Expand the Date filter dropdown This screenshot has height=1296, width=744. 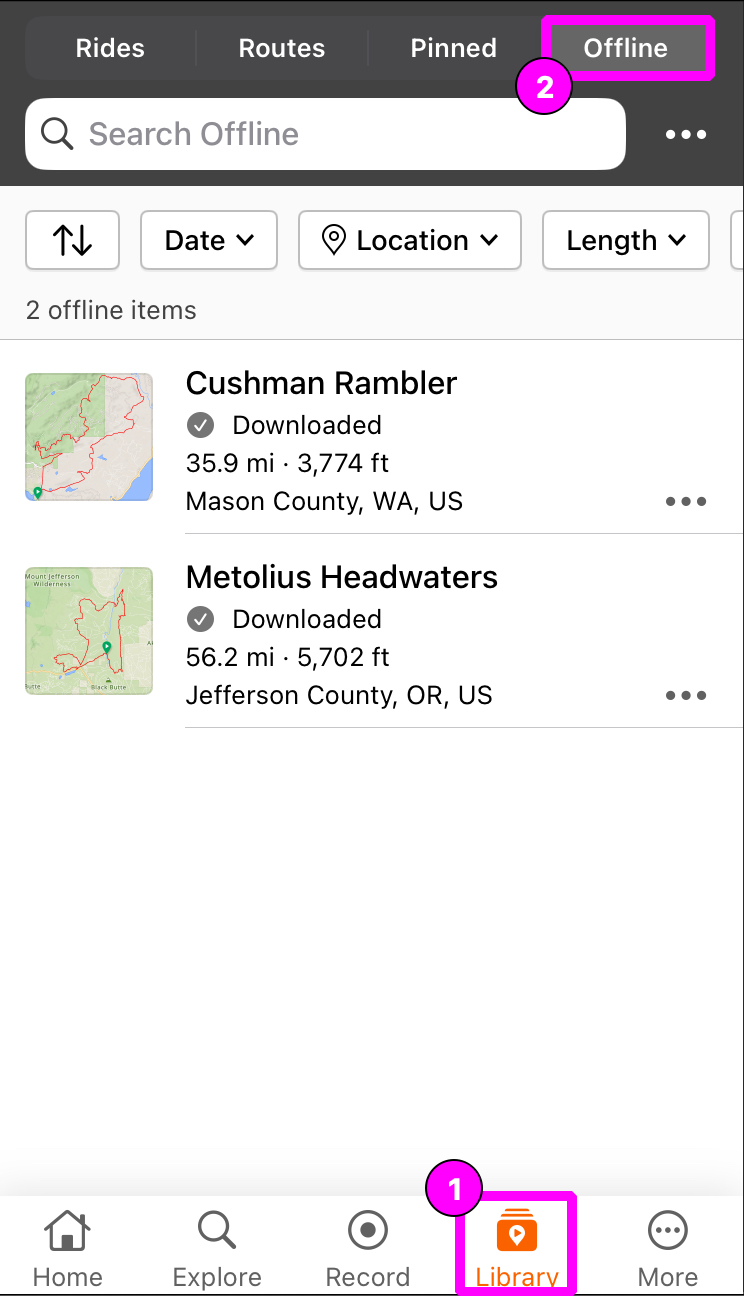pos(209,240)
